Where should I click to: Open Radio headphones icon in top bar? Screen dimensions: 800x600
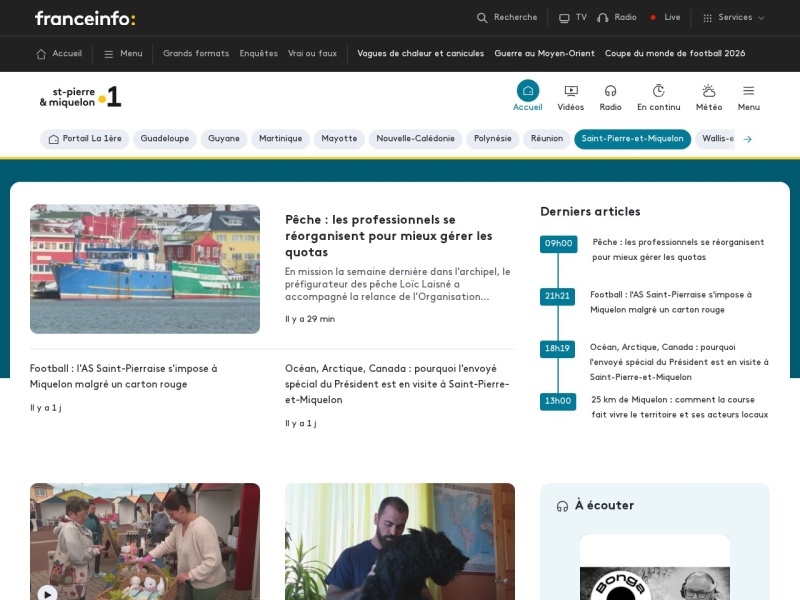(x=603, y=18)
